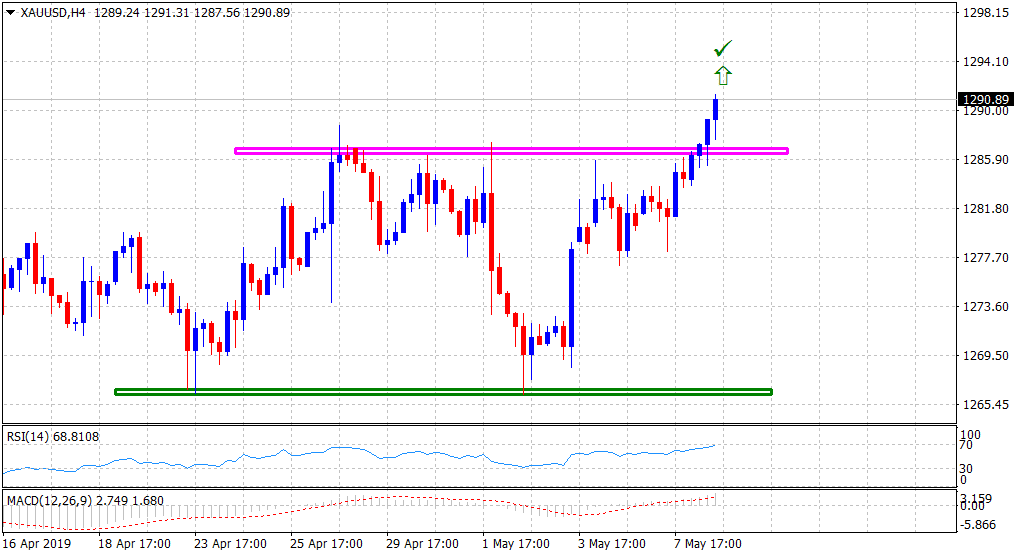Click the current price label 1290.89

click(x=983, y=99)
